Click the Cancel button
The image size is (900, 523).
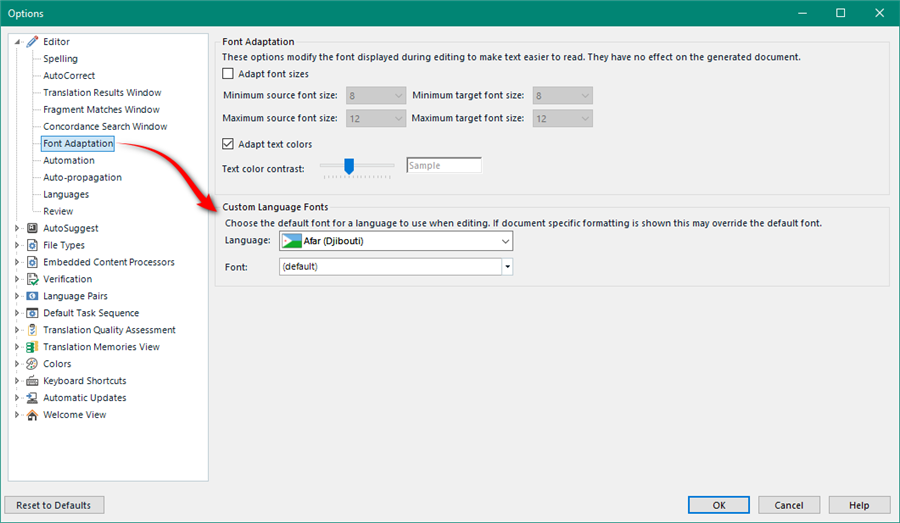click(789, 505)
